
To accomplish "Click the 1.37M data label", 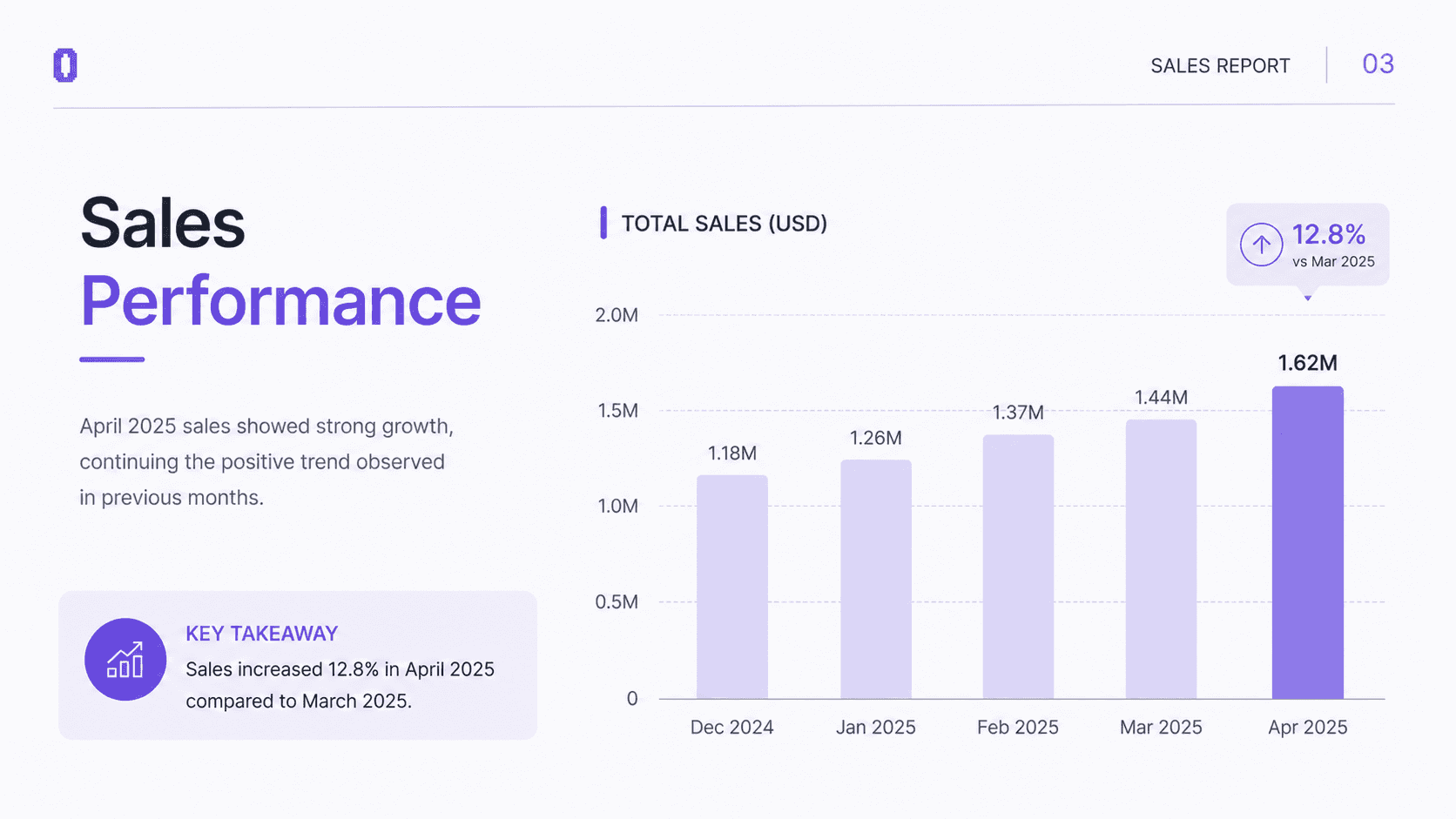I will coord(1018,413).
